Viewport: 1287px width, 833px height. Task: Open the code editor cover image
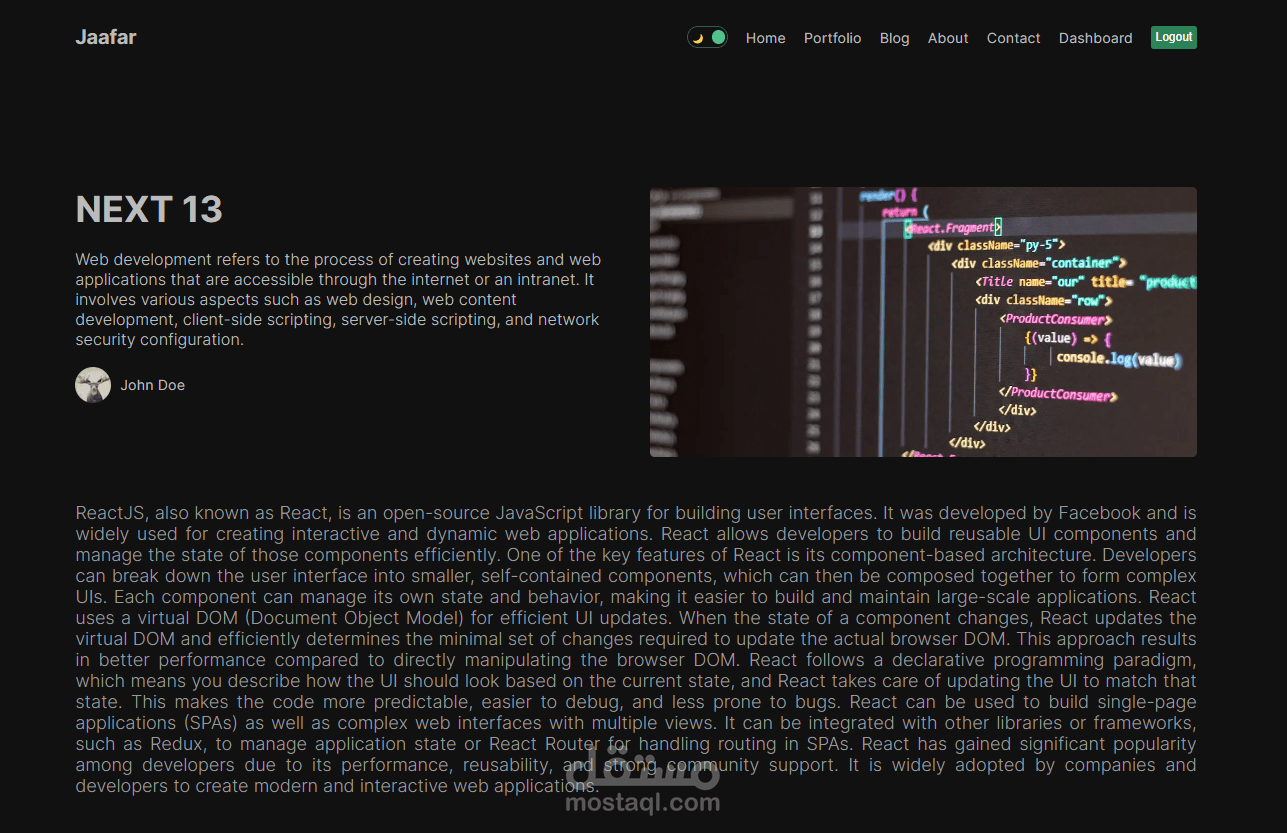click(x=923, y=322)
